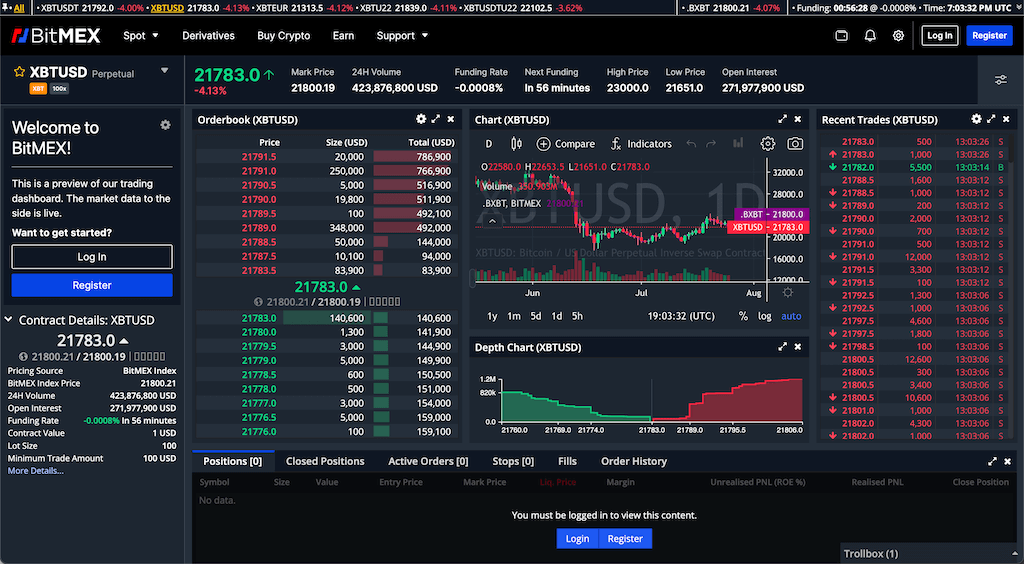Toggle percentage scale on the chart
Image resolution: width=1024 pixels, height=564 pixels.
pyautogui.click(x=743, y=316)
